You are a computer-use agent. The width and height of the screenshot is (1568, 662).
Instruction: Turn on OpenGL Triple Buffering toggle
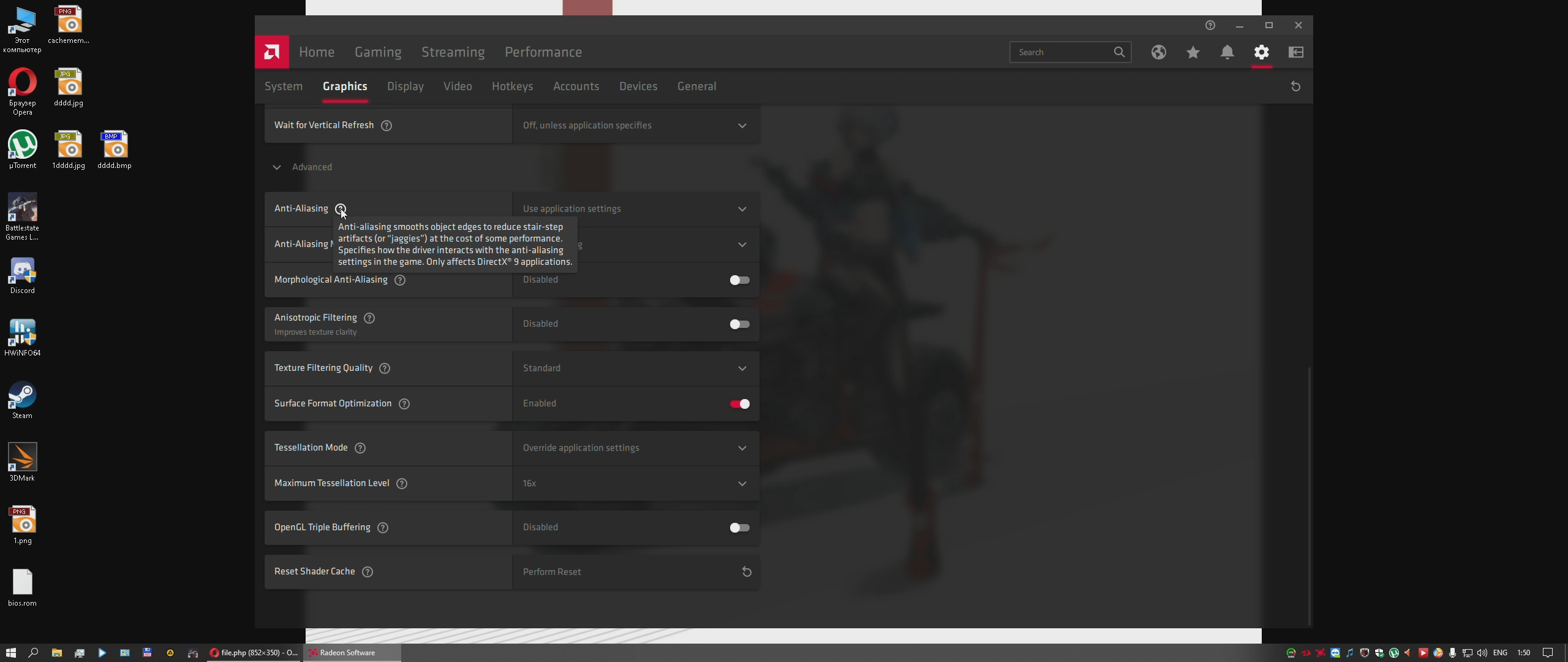(739, 528)
